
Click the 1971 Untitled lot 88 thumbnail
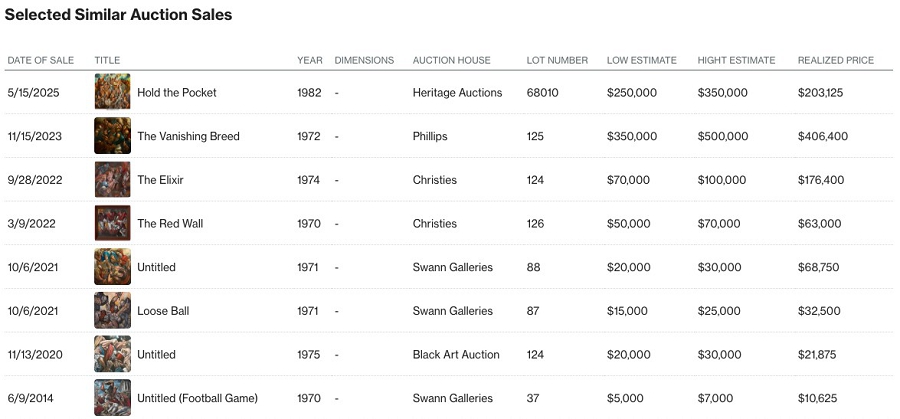pyautogui.click(x=112, y=267)
